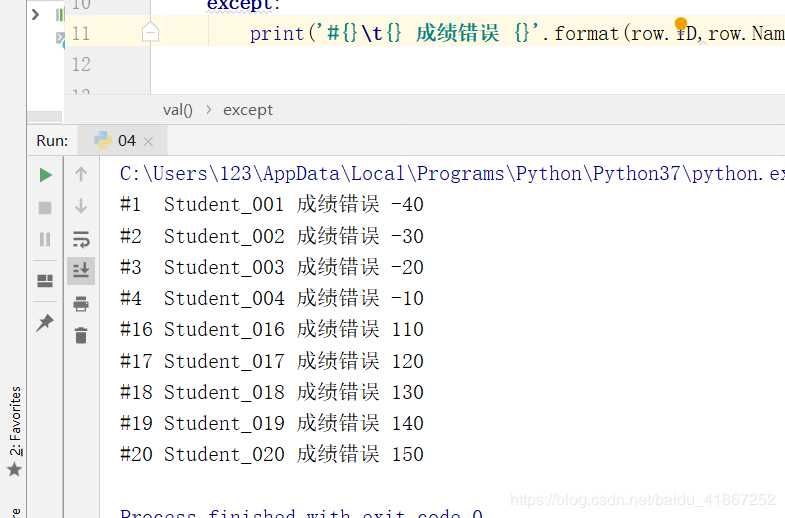This screenshot has width=785, height=518.
Task: Expand the project tree chevron
Action: [x=35, y=15]
